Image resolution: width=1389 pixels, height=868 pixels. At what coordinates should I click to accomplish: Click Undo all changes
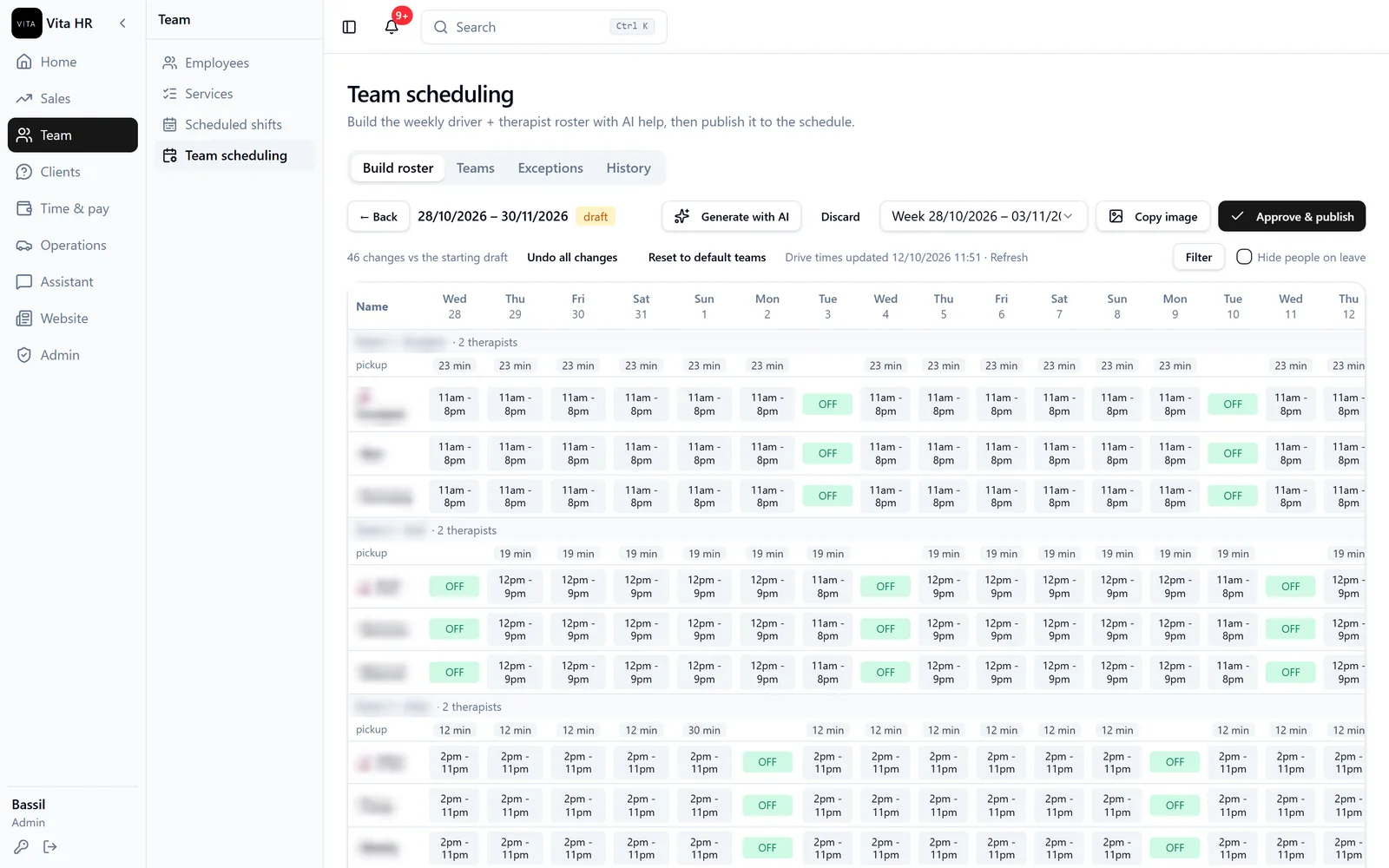[572, 258]
